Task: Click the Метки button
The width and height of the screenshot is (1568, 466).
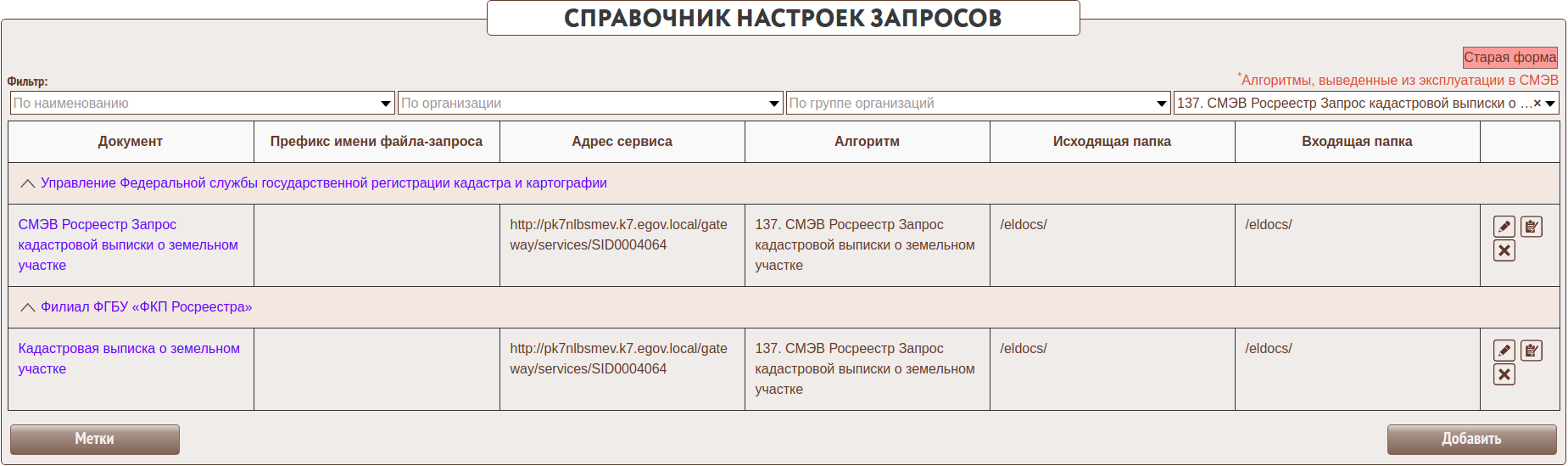Action: point(94,439)
